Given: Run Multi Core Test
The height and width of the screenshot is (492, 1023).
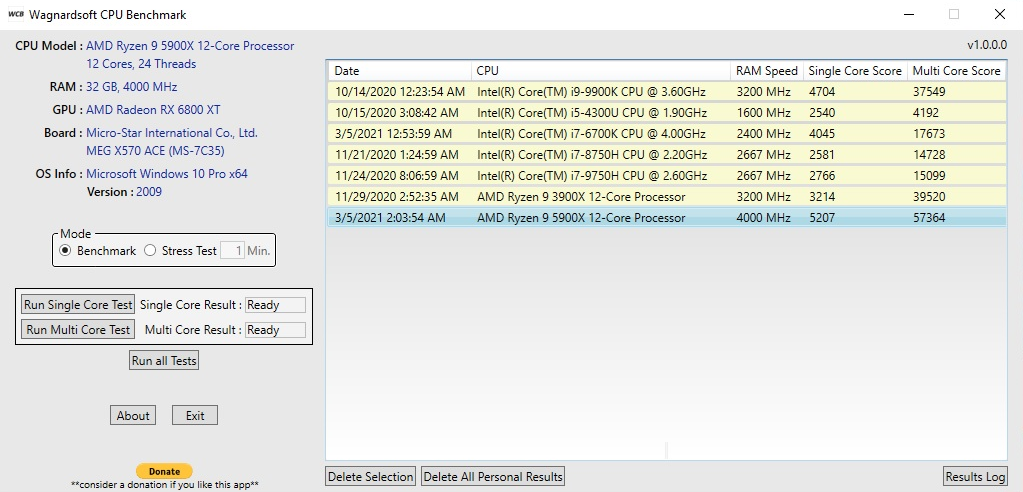Looking at the screenshot, I should coord(78,330).
